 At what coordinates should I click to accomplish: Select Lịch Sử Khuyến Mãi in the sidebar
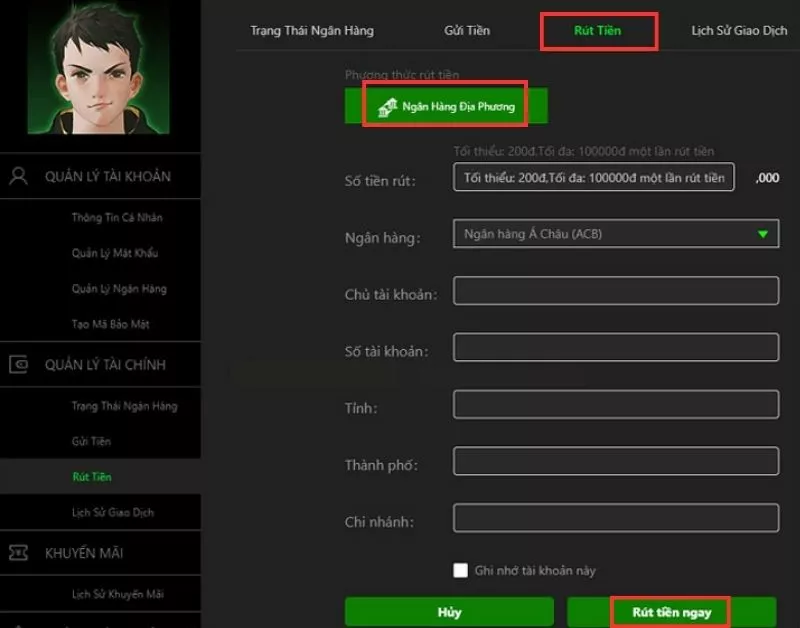[x=118, y=594]
